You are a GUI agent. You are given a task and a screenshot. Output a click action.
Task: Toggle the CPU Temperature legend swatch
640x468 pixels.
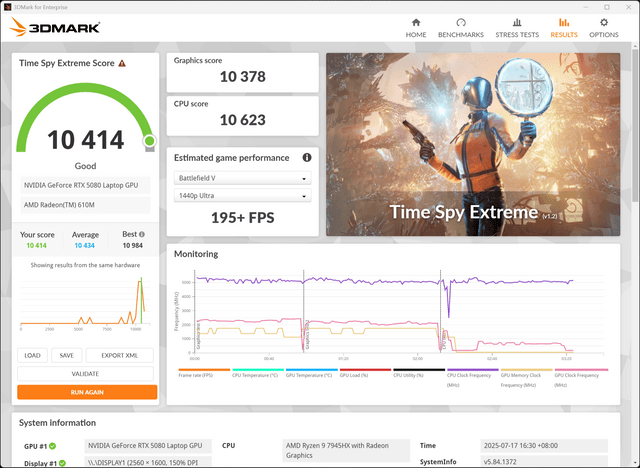click(x=258, y=370)
